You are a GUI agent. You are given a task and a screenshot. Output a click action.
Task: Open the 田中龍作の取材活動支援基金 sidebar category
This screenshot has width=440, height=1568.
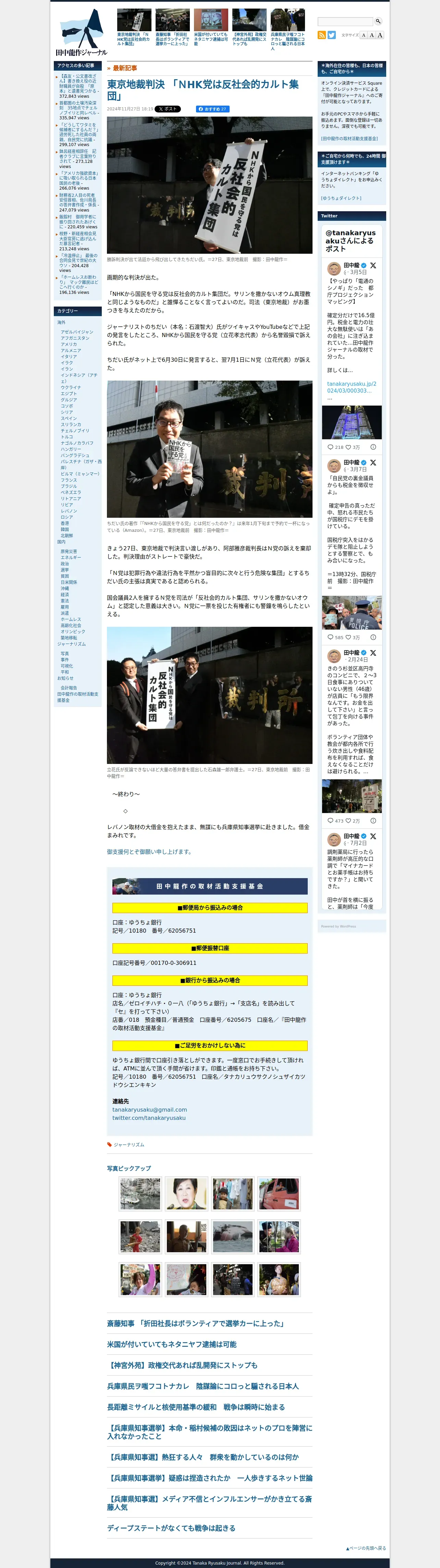point(78,697)
